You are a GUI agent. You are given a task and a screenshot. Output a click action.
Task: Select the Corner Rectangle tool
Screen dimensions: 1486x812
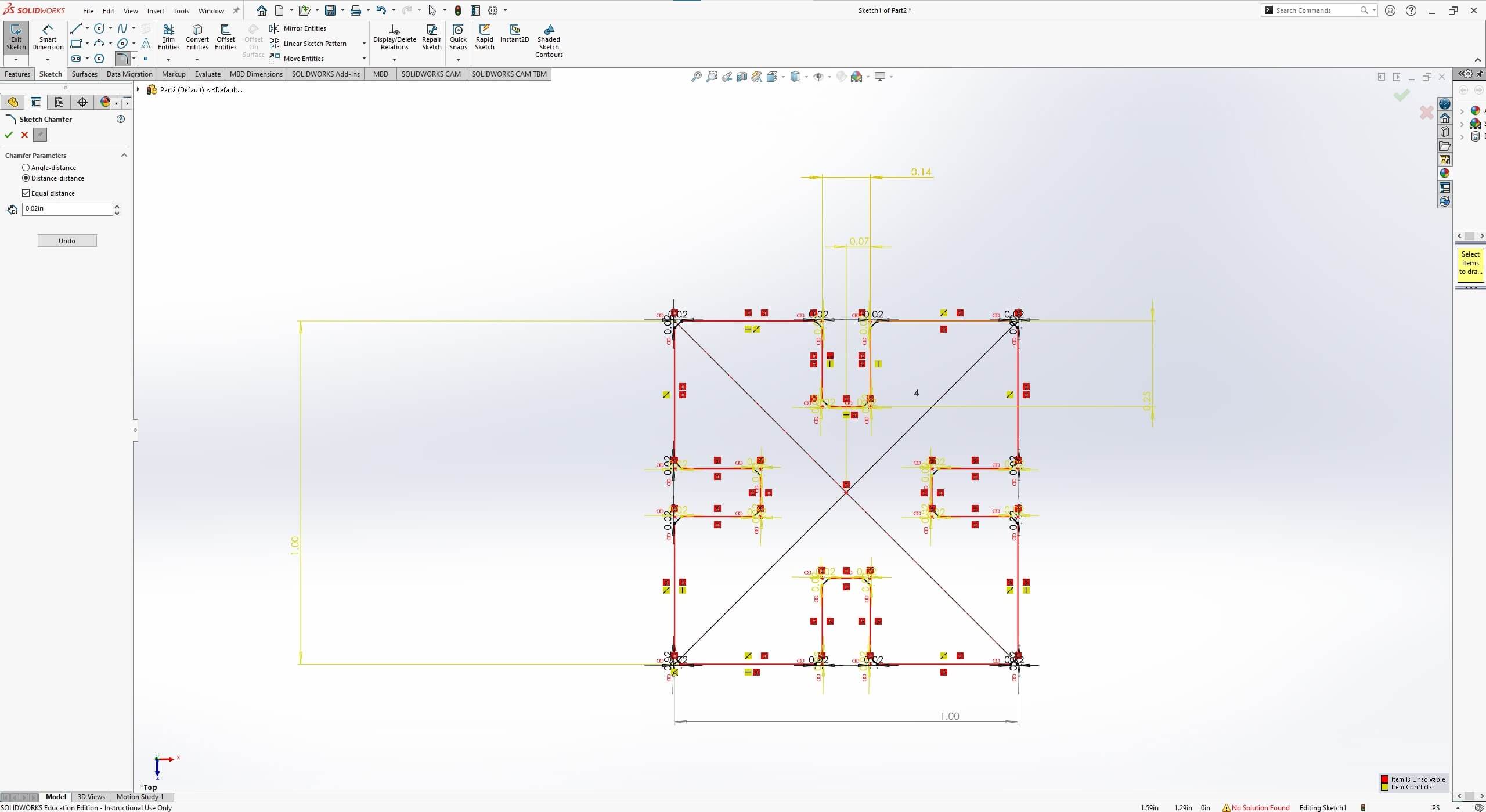point(75,44)
